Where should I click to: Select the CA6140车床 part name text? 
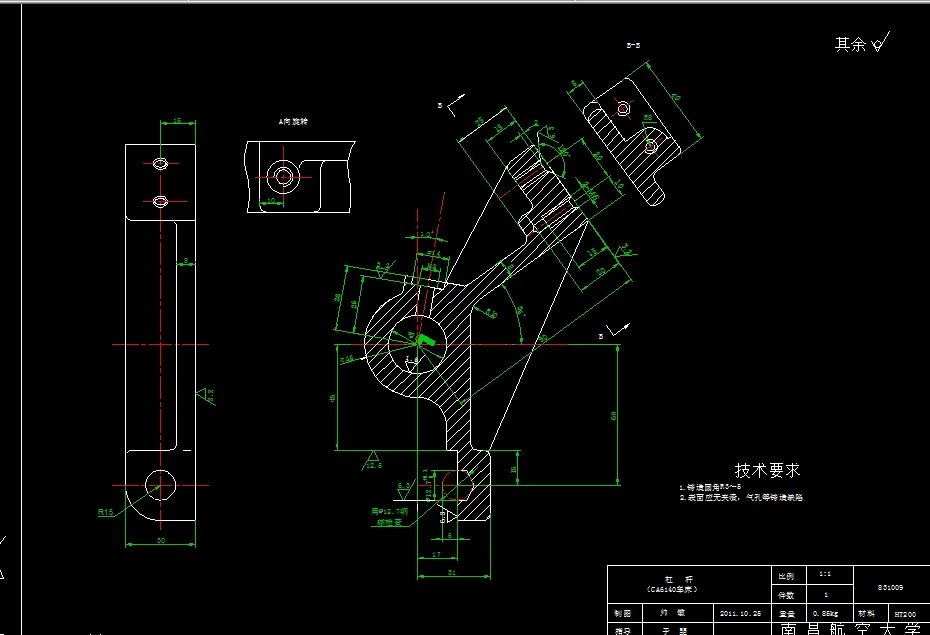click(672, 589)
